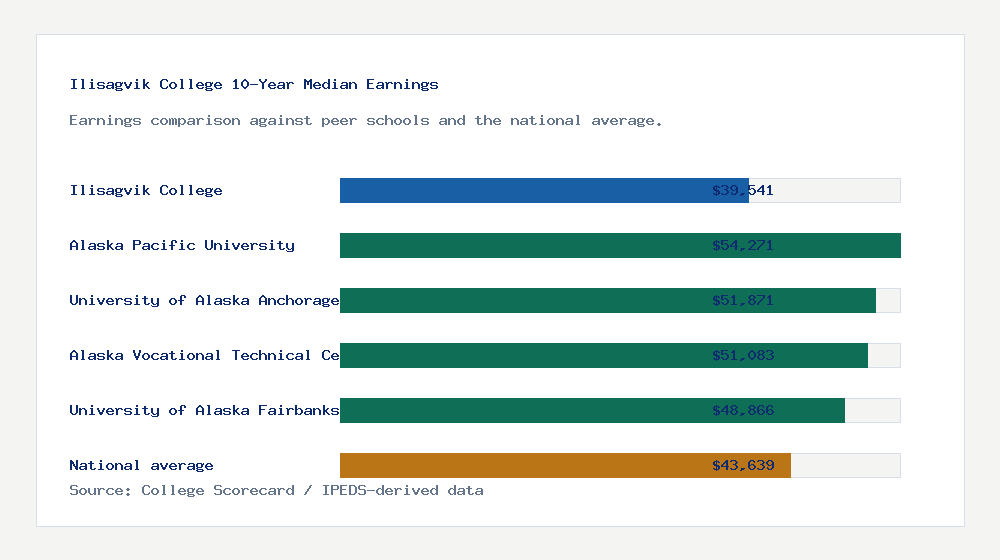
Task: Select the 'University of Alaska Anchorage' label
Action: (x=204, y=300)
